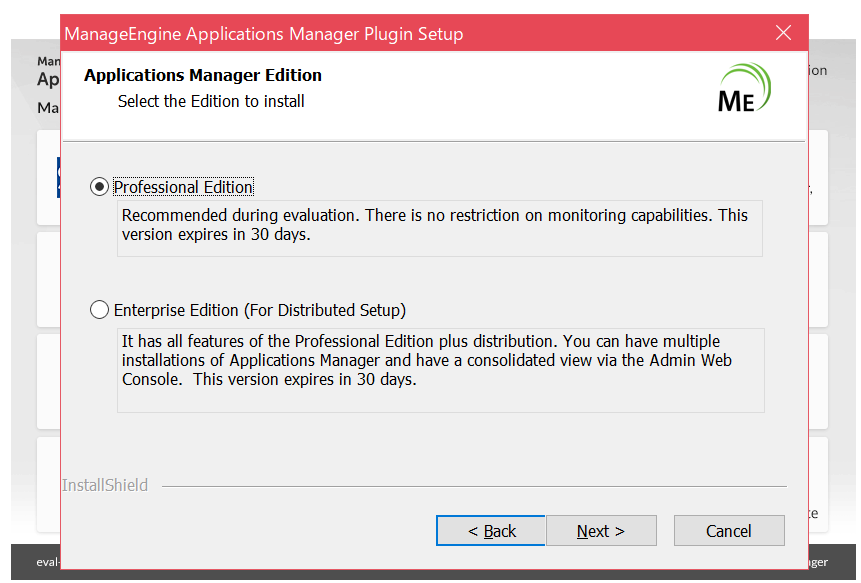Close the Plugin Setup dialog window
Screen dimensions: 861x583
pos(783,33)
